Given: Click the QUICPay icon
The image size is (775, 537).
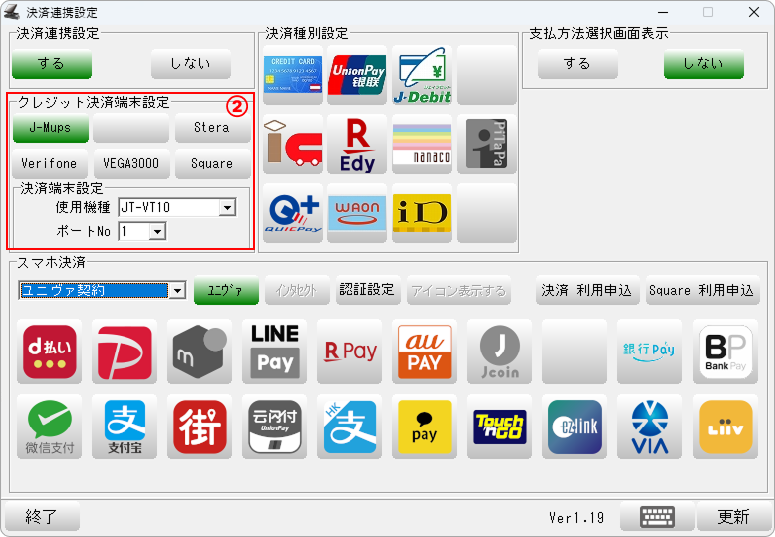Looking at the screenshot, I should [293, 214].
